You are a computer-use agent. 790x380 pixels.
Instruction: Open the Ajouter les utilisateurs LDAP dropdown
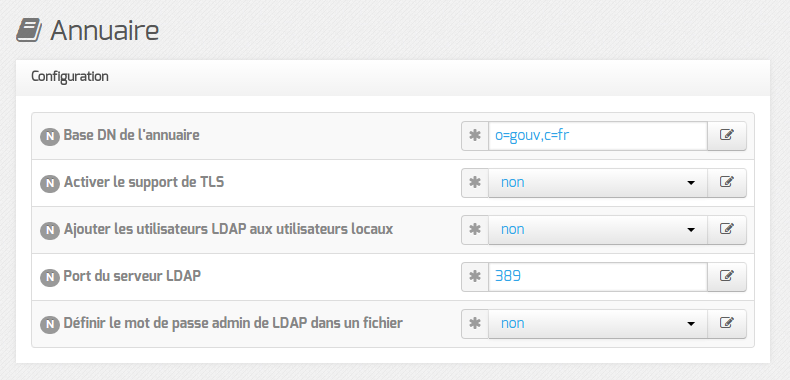(598, 229)
